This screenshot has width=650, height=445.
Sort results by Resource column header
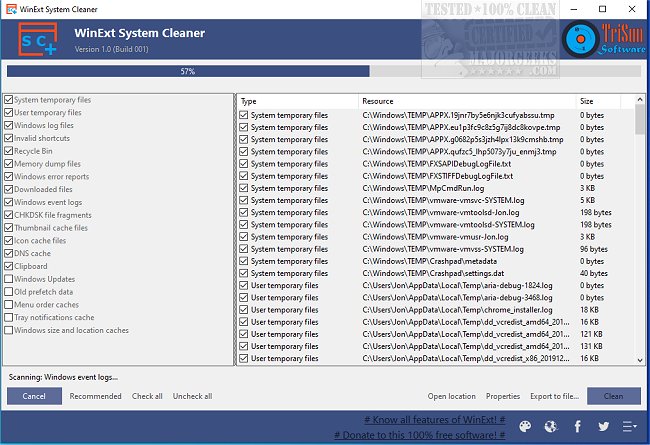467,101
